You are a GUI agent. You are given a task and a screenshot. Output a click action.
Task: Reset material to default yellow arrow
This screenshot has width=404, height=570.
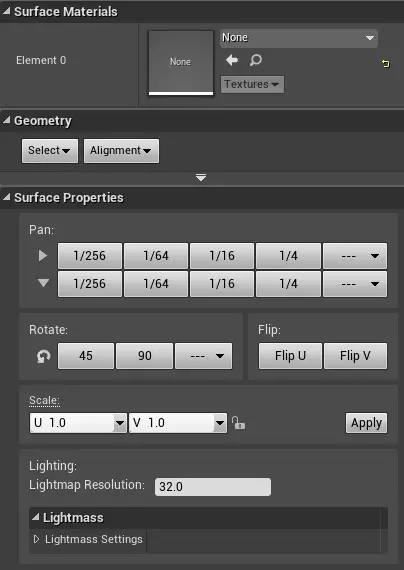[386, 64]
